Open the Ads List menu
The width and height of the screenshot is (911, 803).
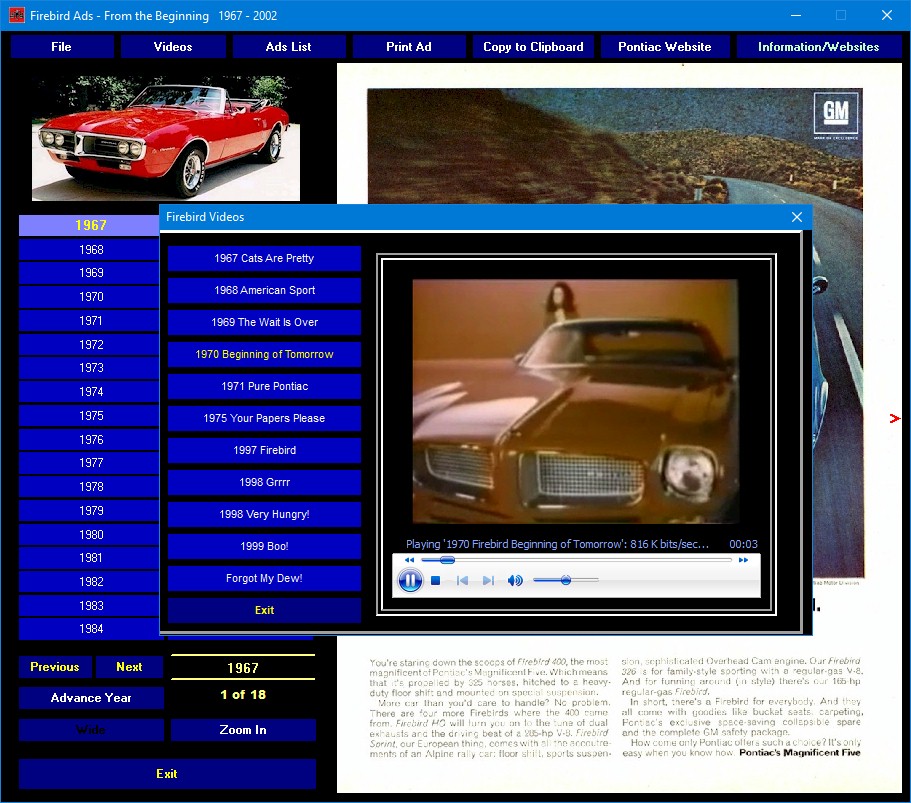289,46
